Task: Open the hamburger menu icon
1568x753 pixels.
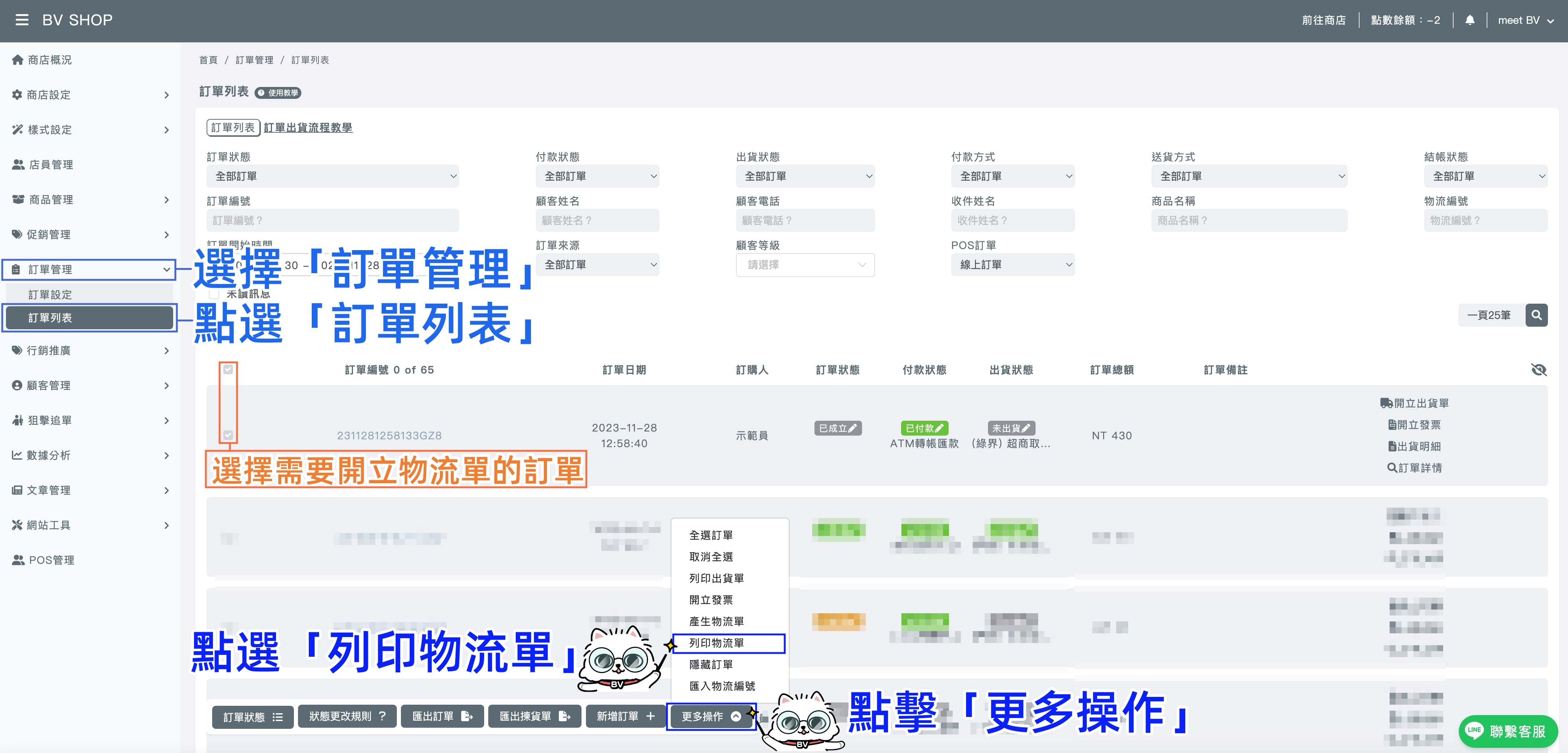Action: pos(22,20)
